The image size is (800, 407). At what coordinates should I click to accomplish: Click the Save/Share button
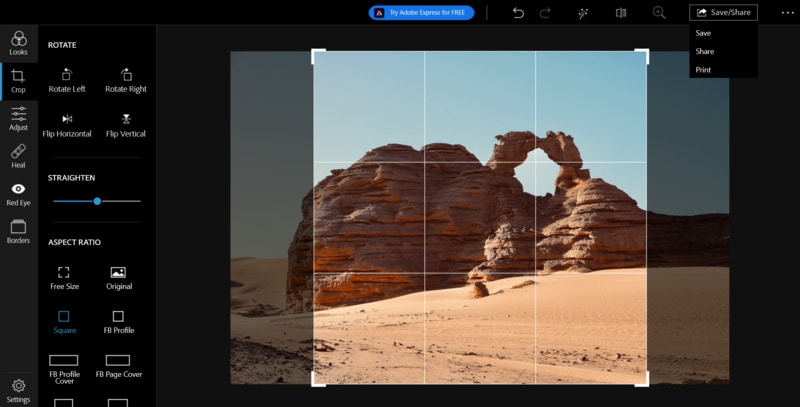[723, 12]
